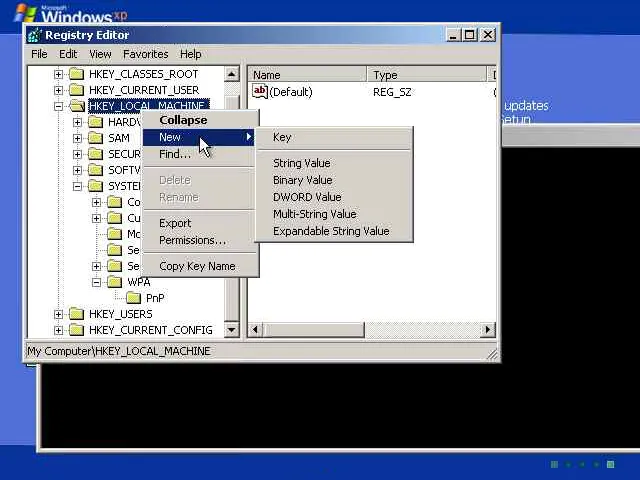The height and width of the screenshot is (480, 640).
Task: Click the HARDWARE key folder icon
Action: point(96,122)
